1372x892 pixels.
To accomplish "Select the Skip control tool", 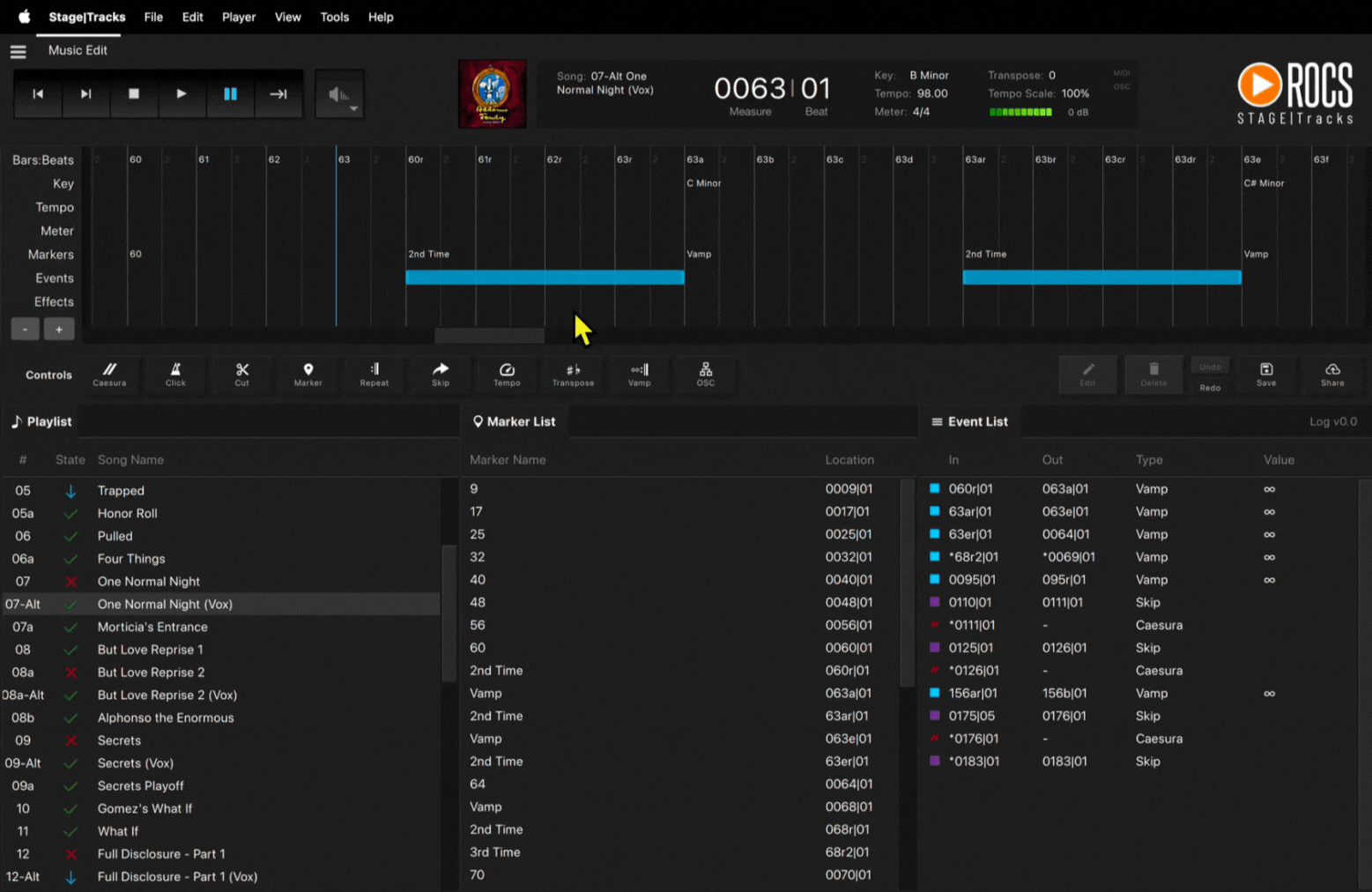I will [441, 375].
